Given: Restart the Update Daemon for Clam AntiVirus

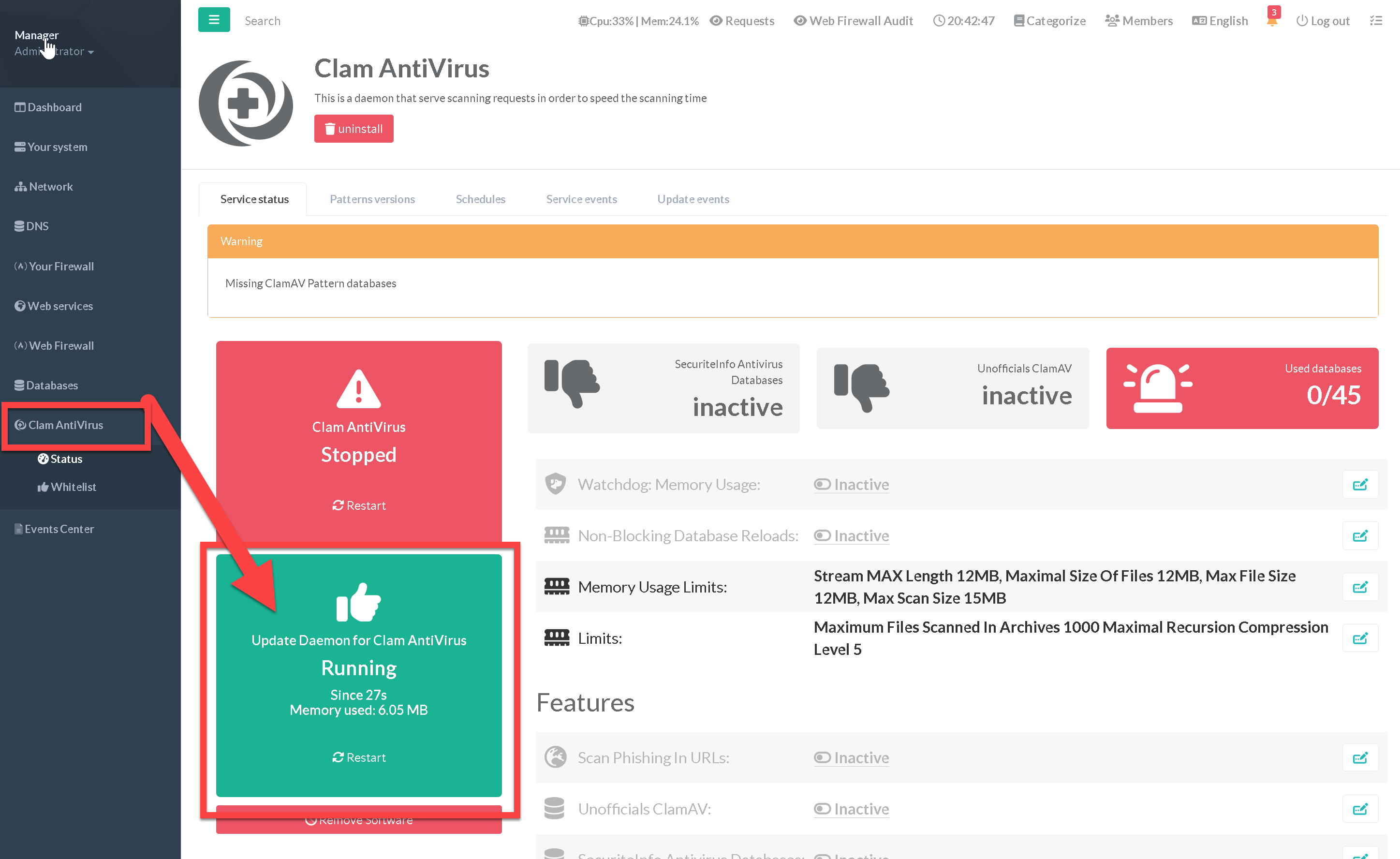Looking at the screenshot, I should click(x=358, y=757).
